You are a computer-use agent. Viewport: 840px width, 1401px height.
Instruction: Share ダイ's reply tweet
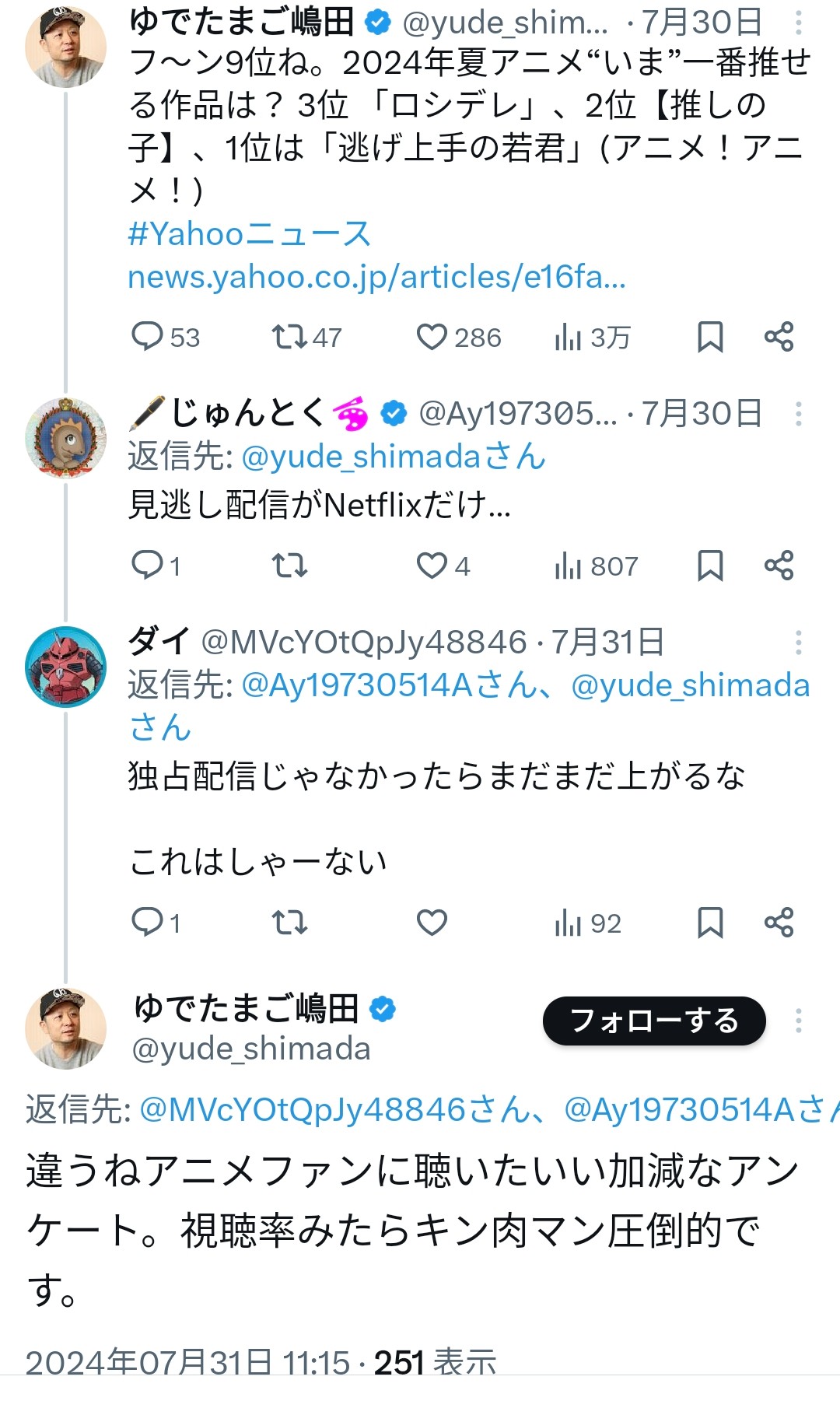[779, 923]
